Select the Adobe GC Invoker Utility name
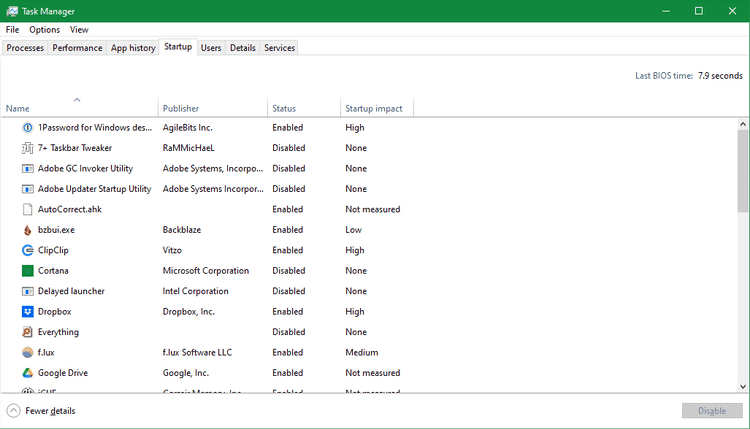The width and height of the screenshot is (750, 429). [x=85, y=169]
